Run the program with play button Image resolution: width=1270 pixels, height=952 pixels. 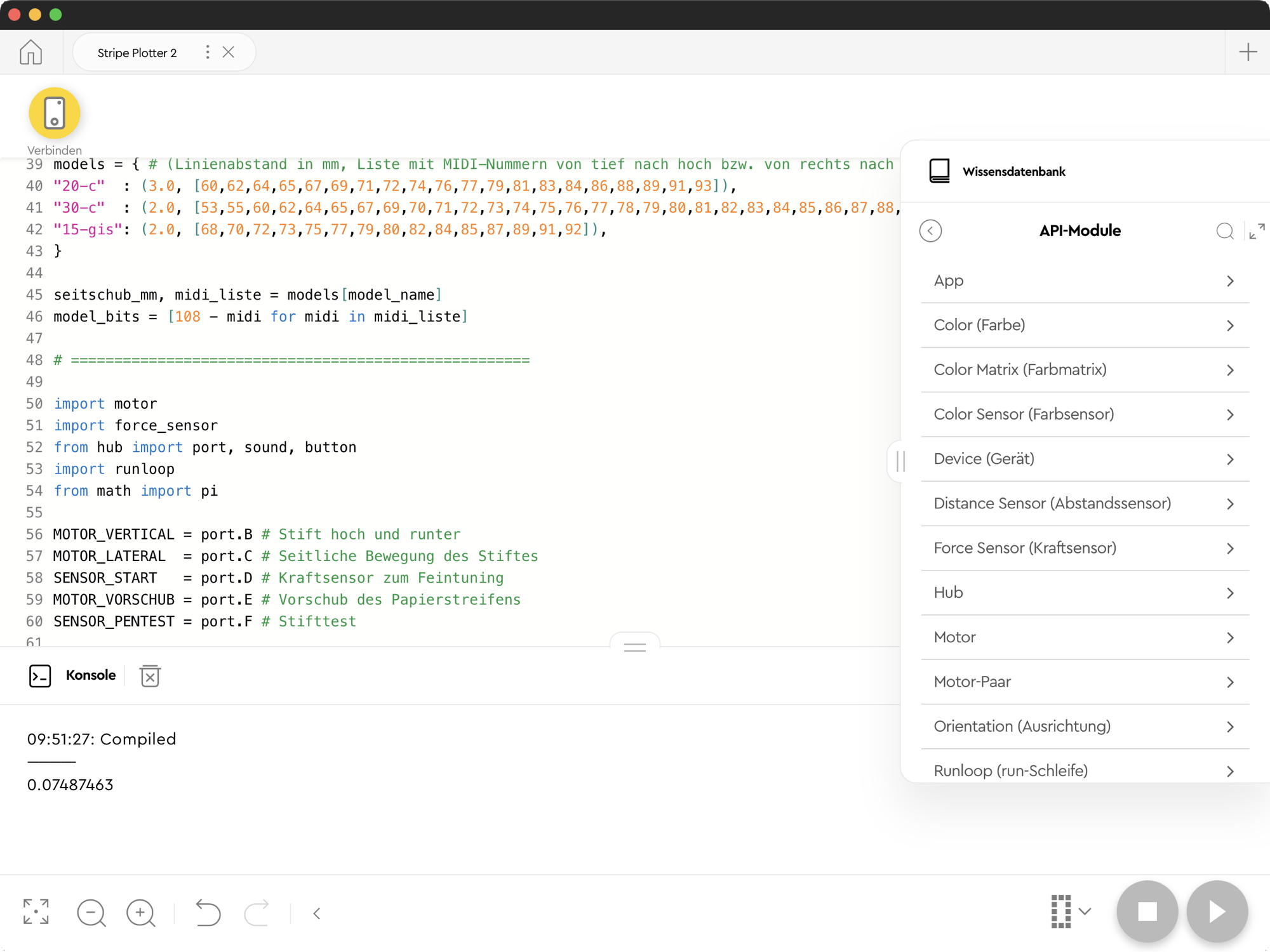pyautogui.click(x=1217, y=911)
